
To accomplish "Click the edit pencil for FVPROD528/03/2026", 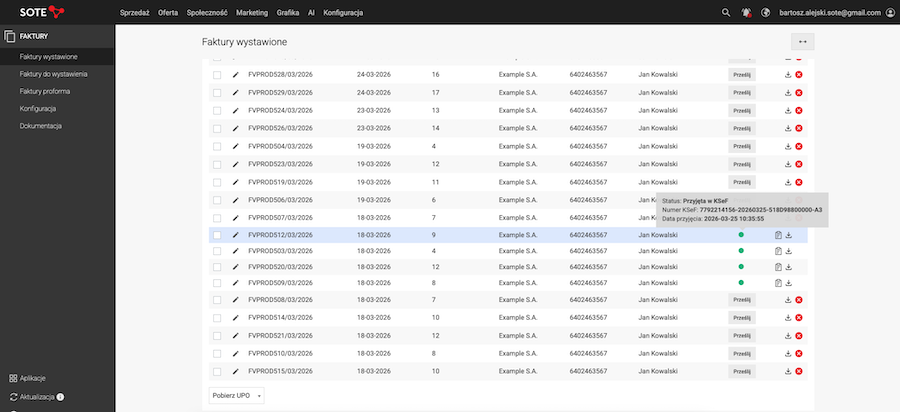I will coord(237,74).
